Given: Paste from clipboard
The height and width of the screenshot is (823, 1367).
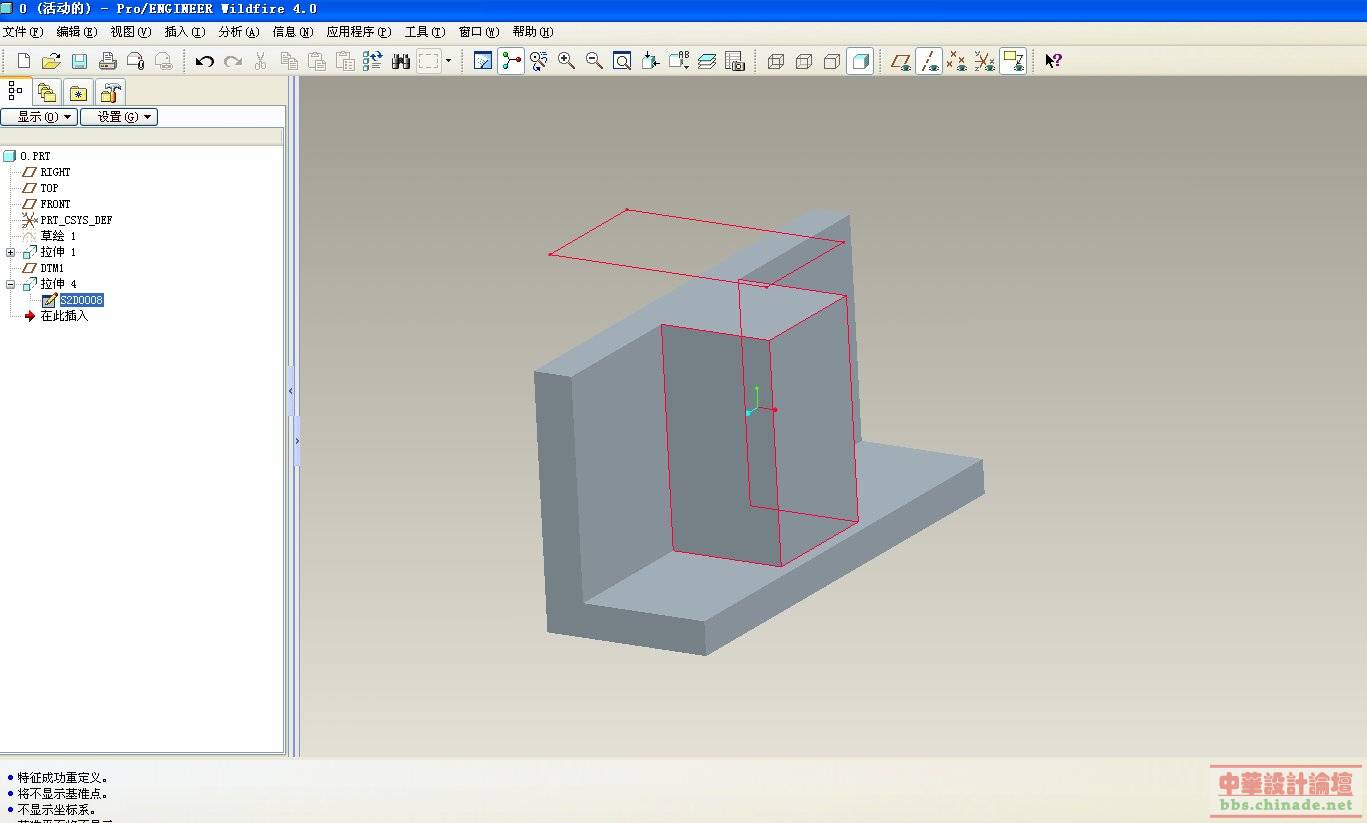Looking at the screenshot, I should (x=317, y=61).
